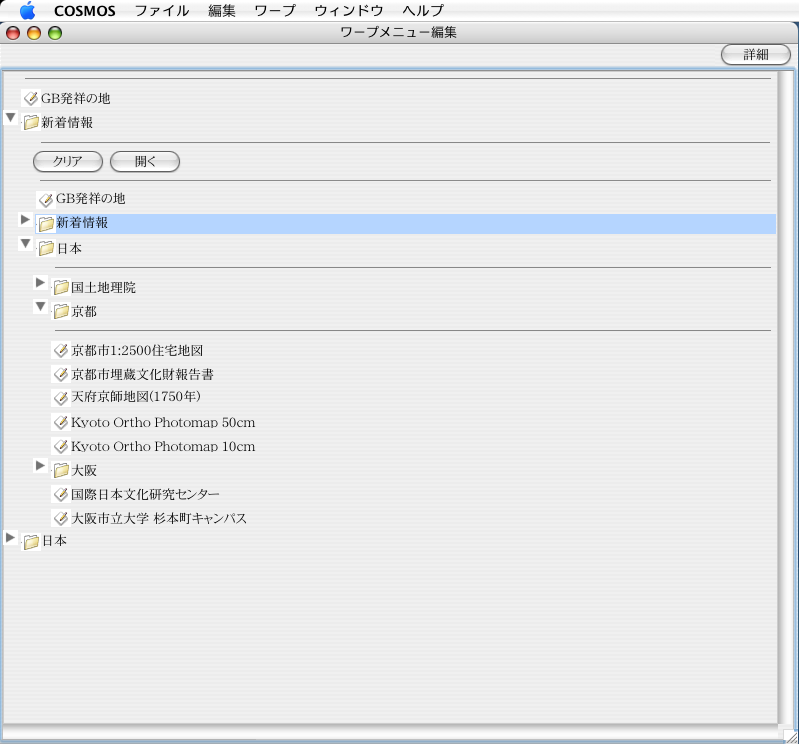The image size is (799, 744).
Task: Click the bookmark icon beside 京都市埋蔵文化財報告書
Action: click(x=61, y=375)
